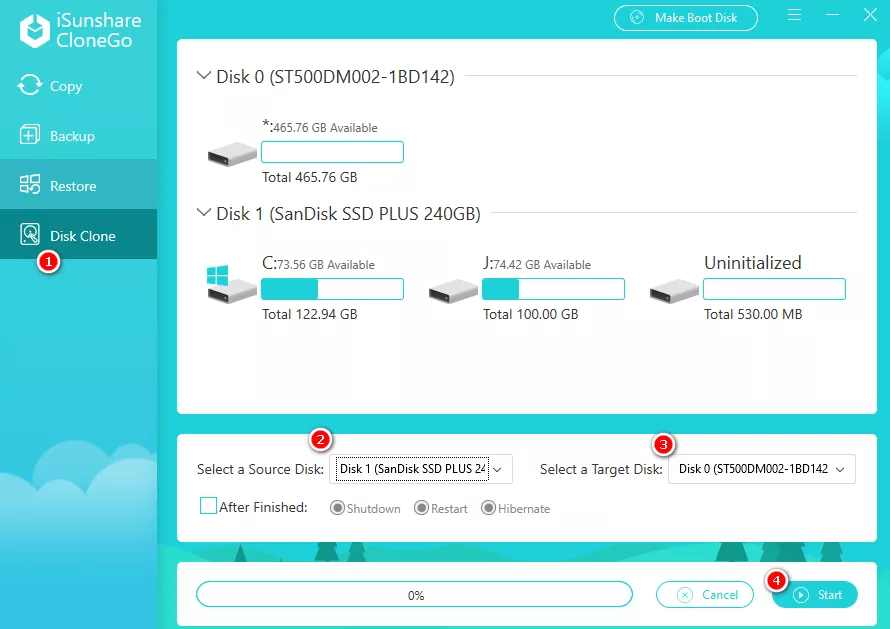Click Make Boot Disk button
The image size is (890, 629).
tap(686, 18)
